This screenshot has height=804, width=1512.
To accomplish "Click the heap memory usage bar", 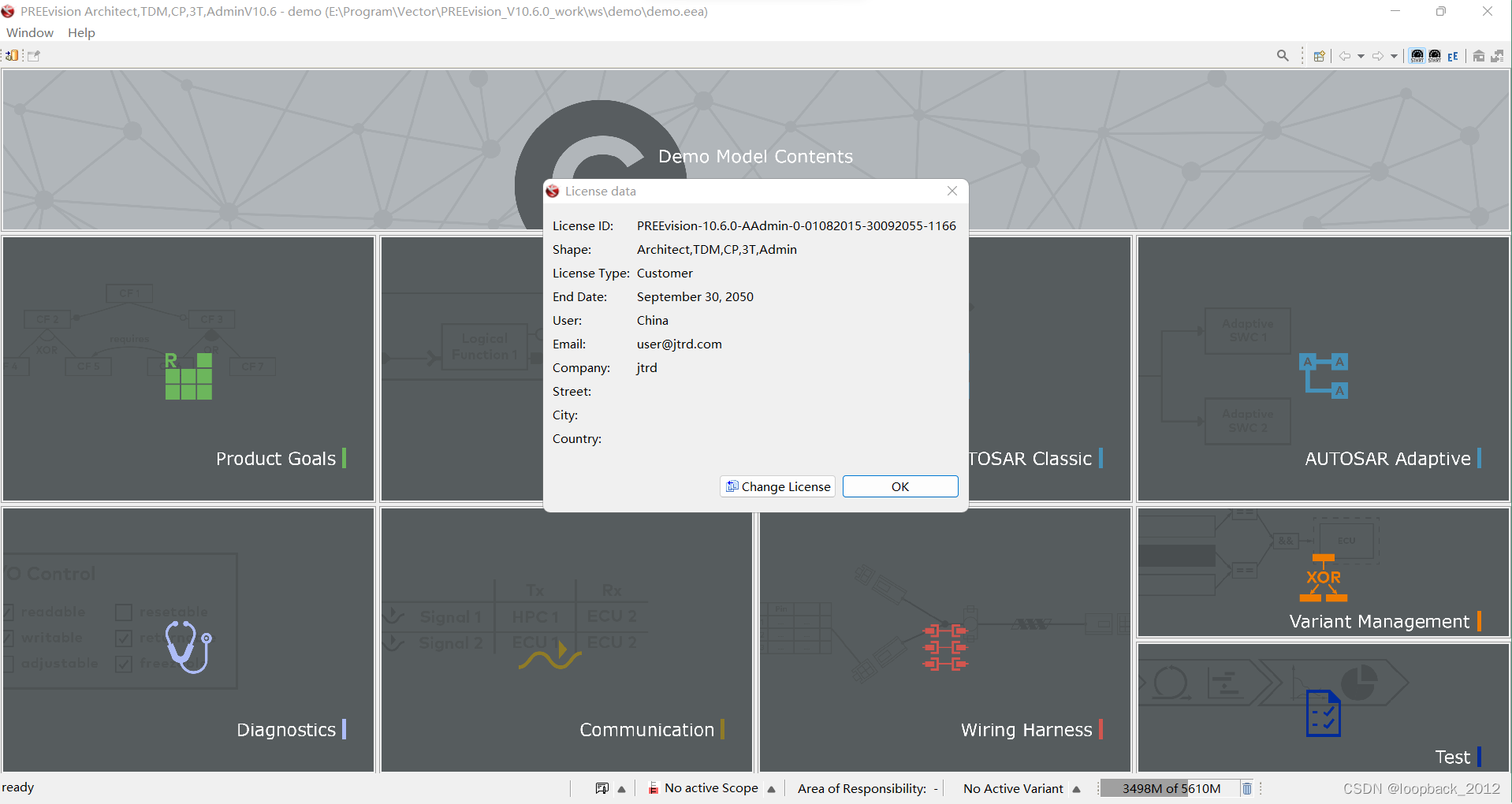I will (1171, 788).
